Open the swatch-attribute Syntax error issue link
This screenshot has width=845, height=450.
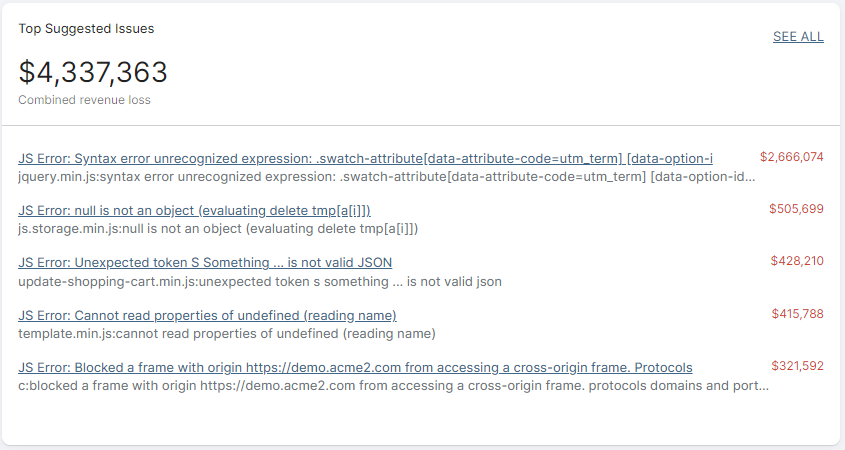365,158
